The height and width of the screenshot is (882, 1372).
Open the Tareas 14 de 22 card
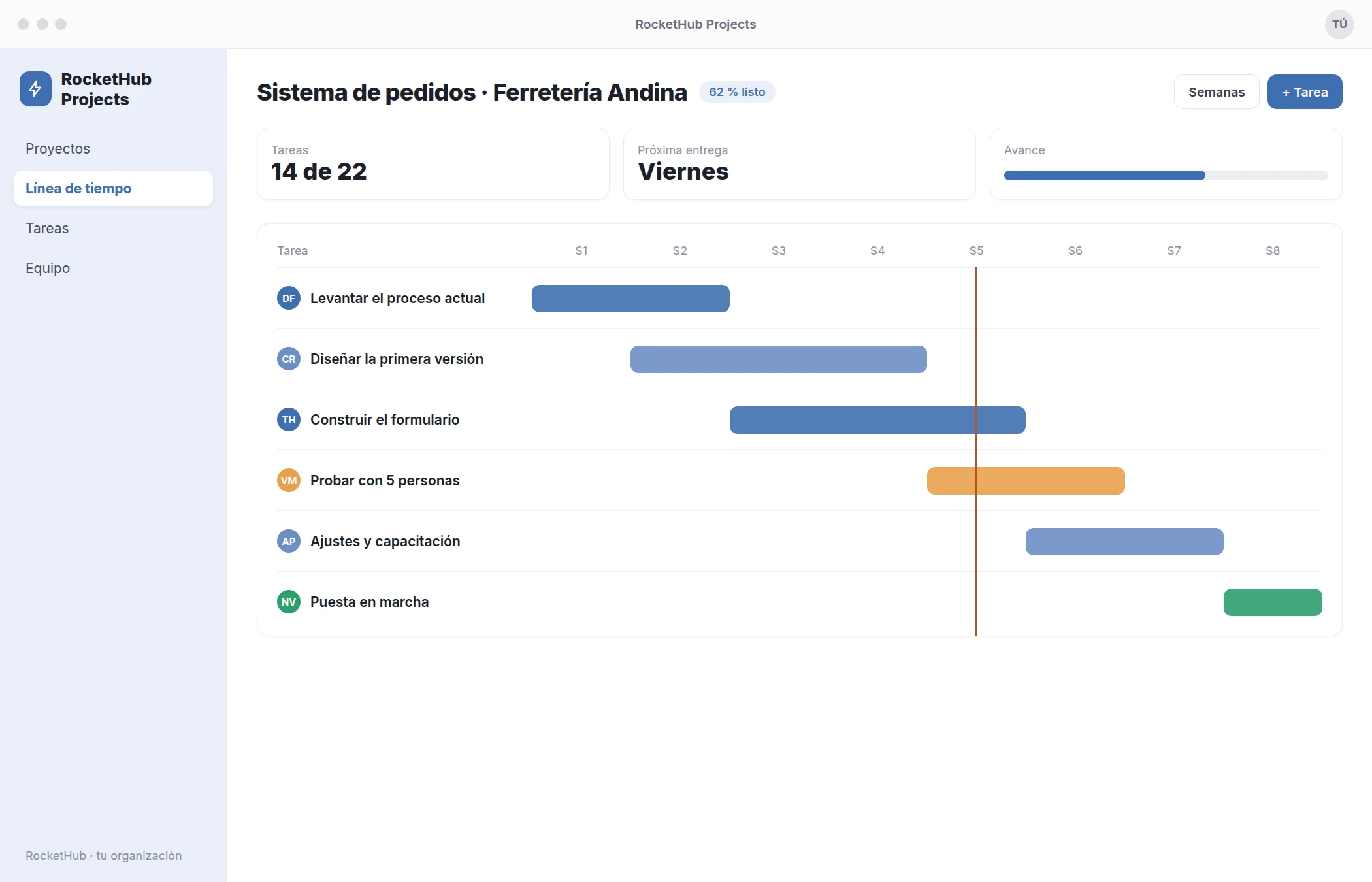433,164
